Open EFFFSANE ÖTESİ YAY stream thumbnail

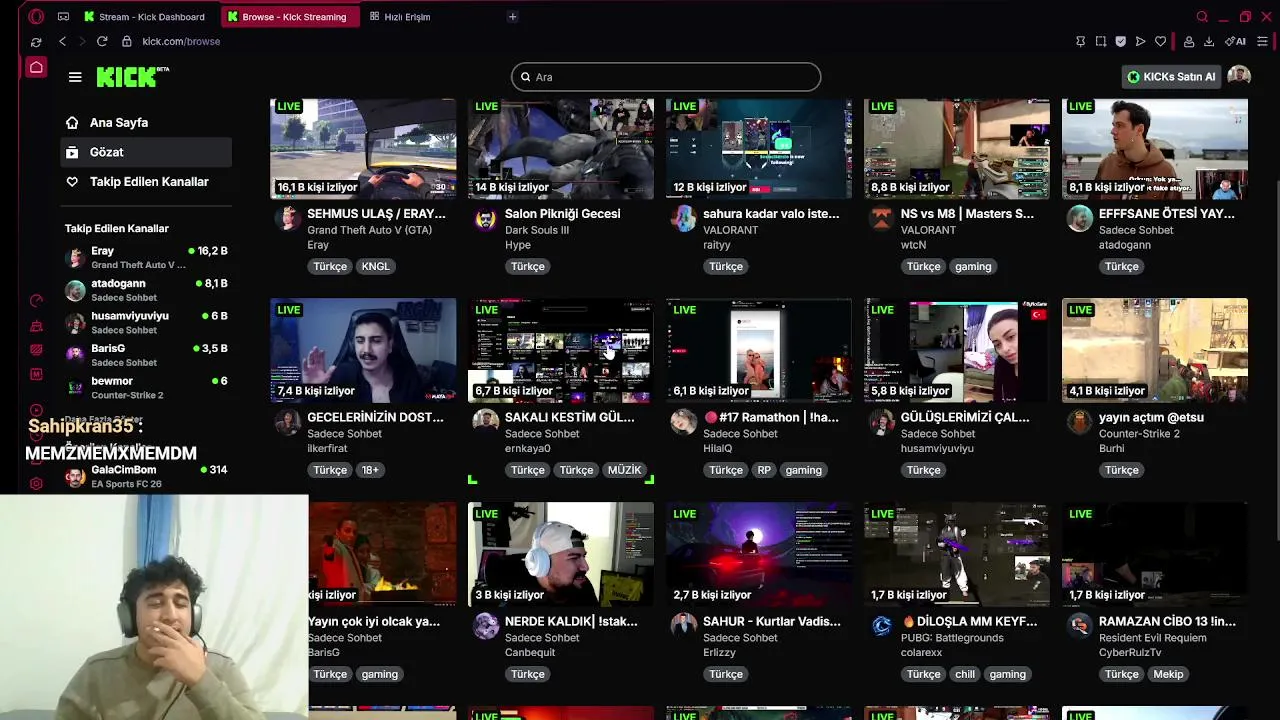(x=1155, y=148)
